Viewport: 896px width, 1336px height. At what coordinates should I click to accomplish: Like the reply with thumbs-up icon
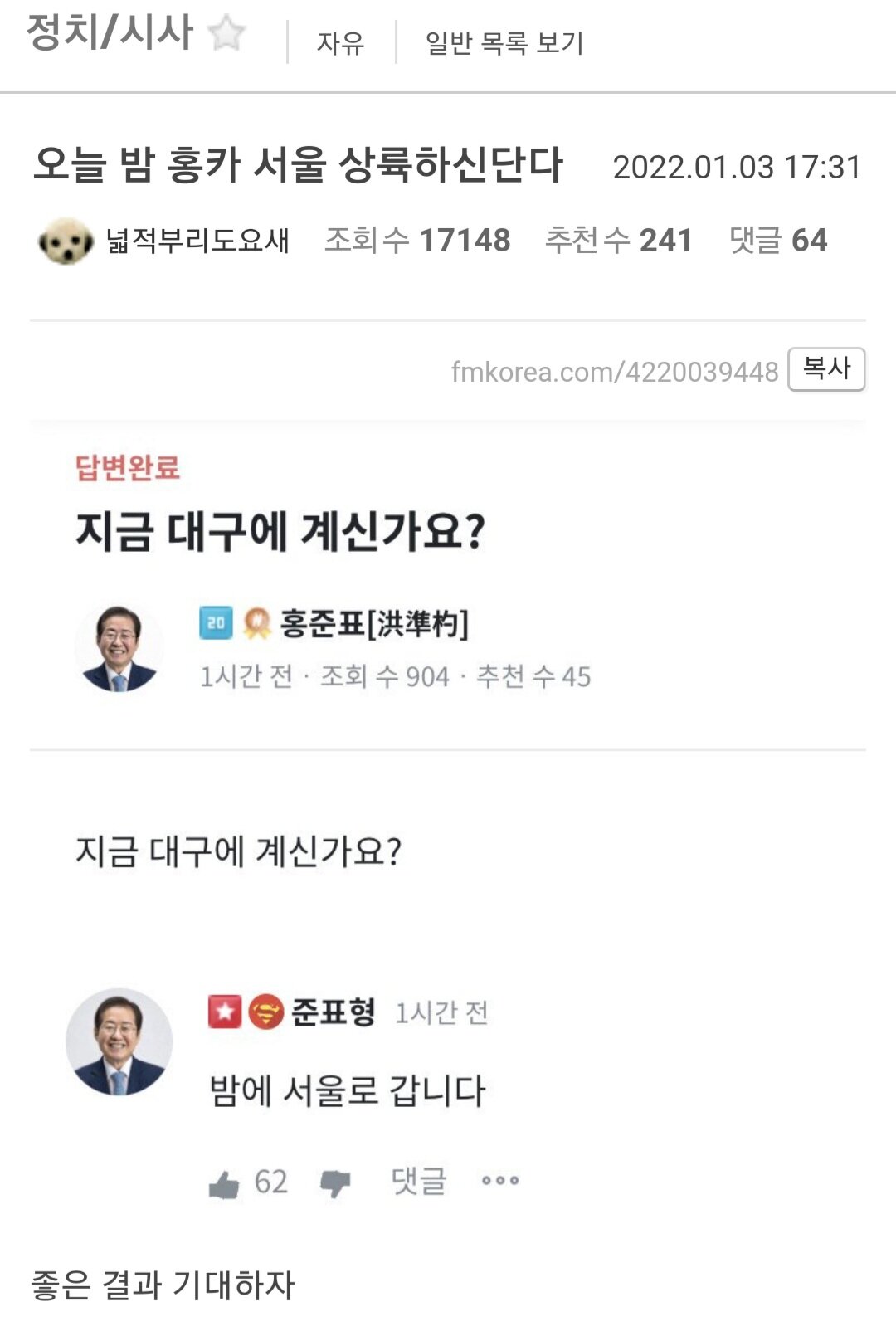[x=224, y=1183]
